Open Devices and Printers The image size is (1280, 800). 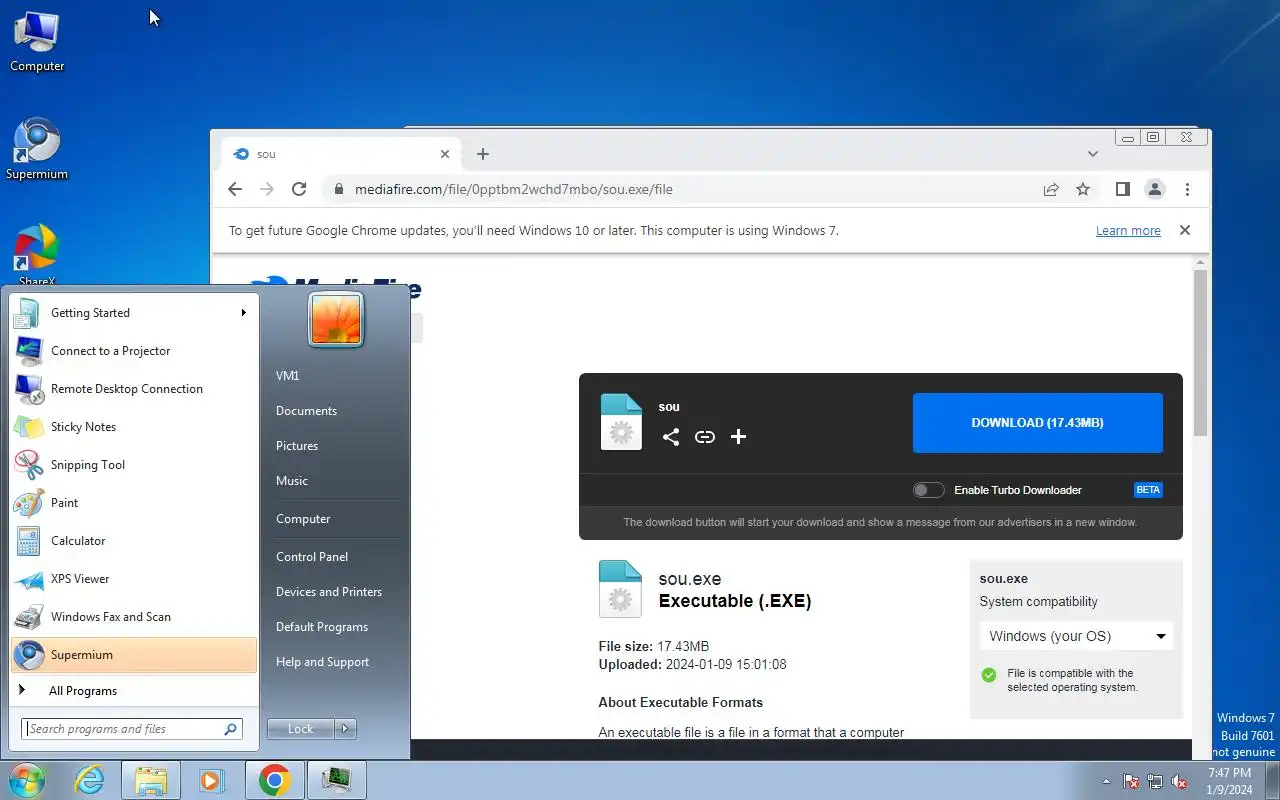pos(329,592)
